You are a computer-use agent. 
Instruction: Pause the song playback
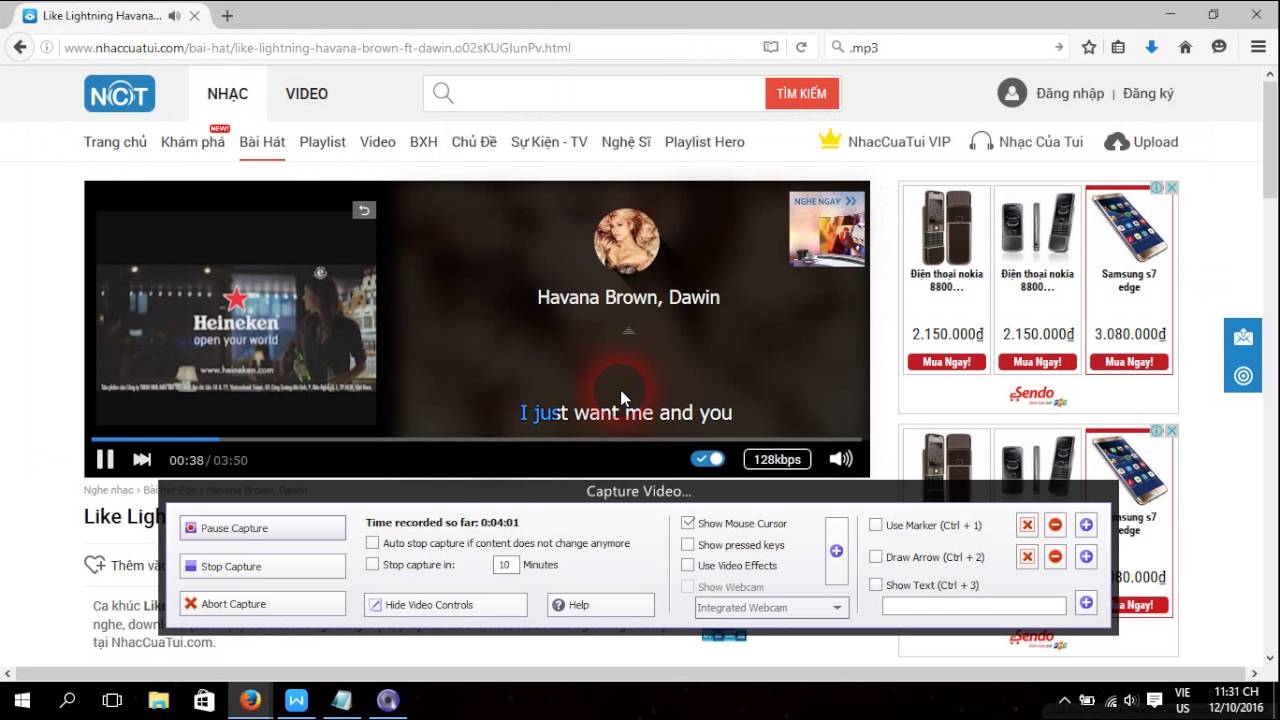[x=104, y=460]
